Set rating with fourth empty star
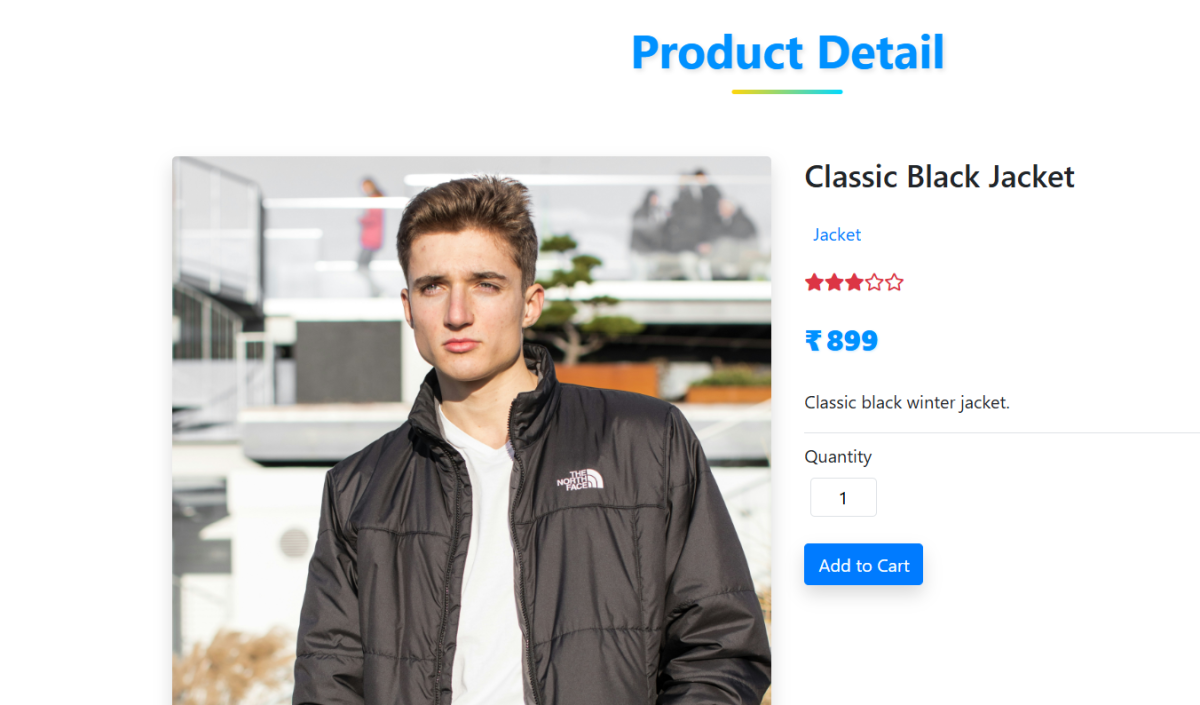1200x705 pixels. coord(874,283)
